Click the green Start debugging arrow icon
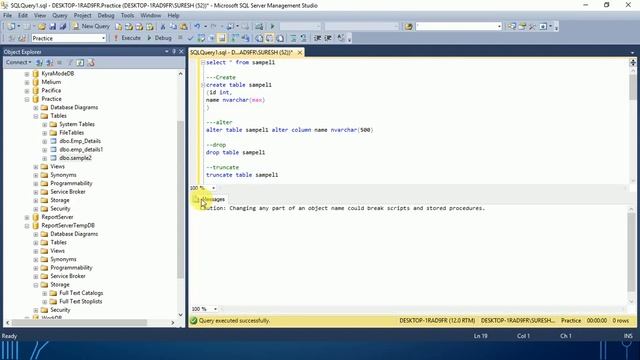Image resolution: width=640 pixels, height=360 pixels. [x=272, y=27]
